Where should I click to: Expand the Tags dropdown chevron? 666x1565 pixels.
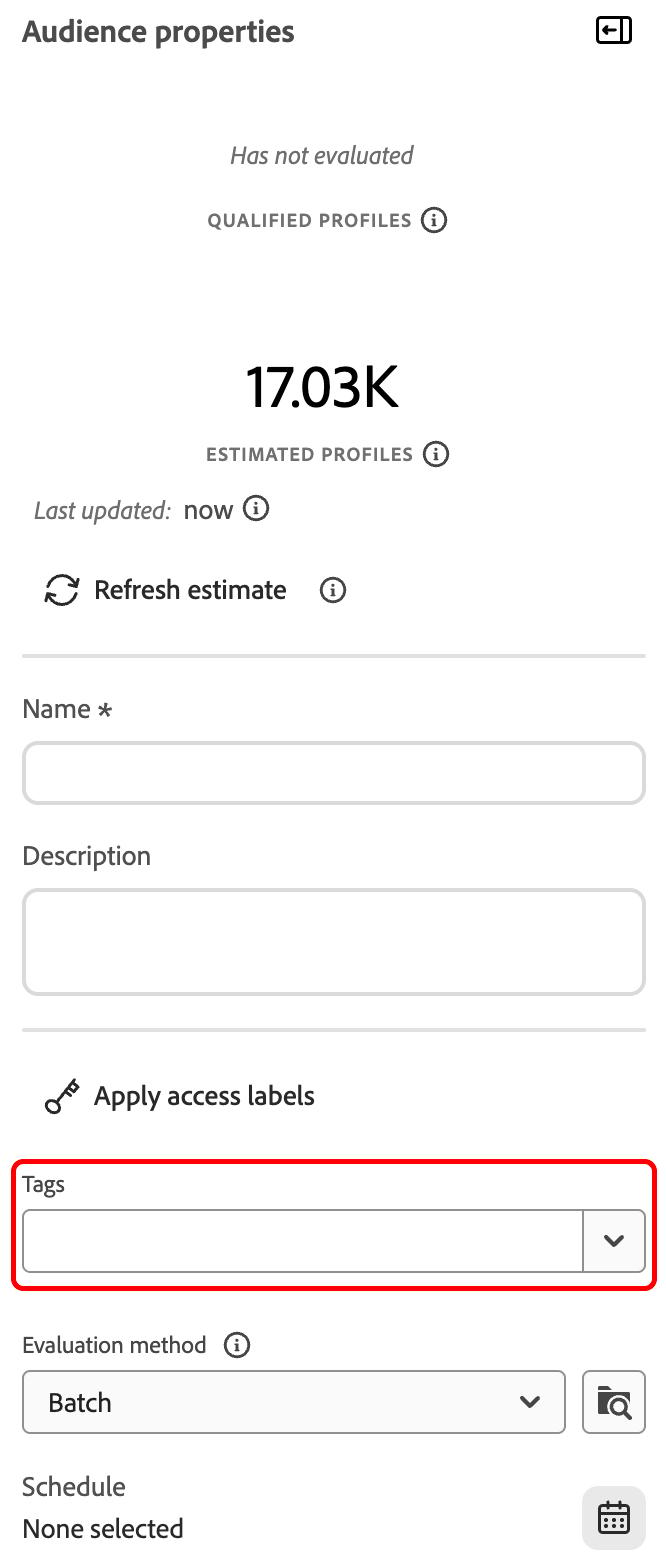coord(614,1241)
